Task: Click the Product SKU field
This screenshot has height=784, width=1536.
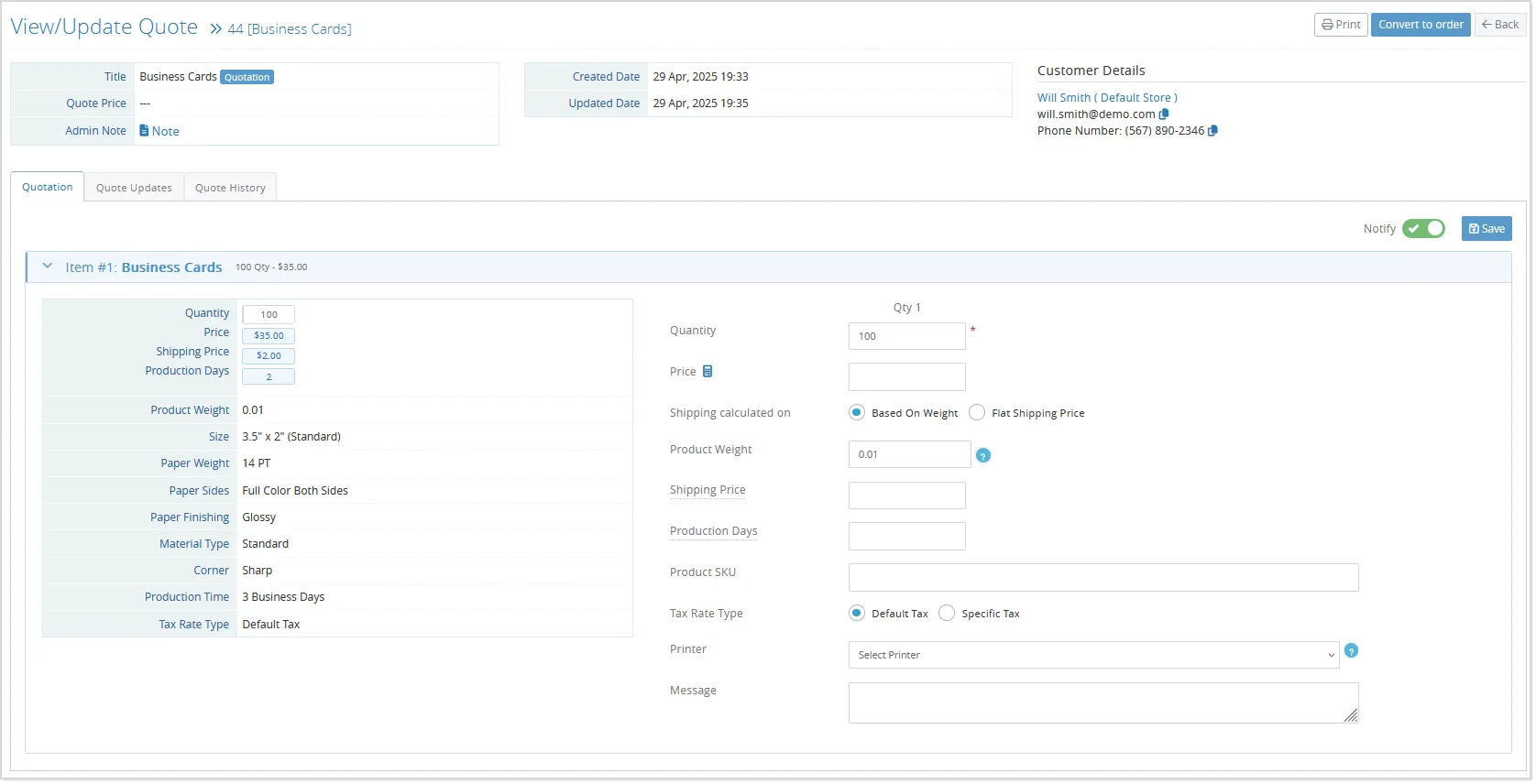Action: (x=1103, y=578)
